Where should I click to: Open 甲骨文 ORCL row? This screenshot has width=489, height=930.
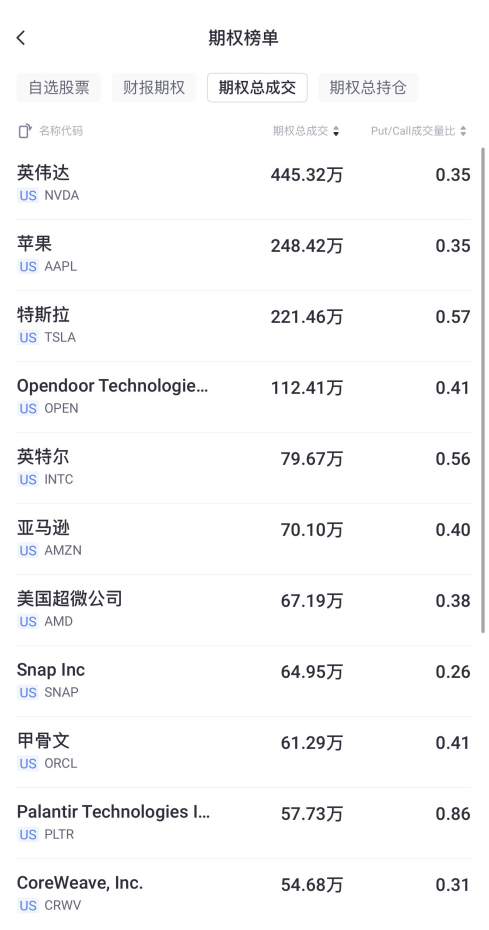click(x=244, y=752)
